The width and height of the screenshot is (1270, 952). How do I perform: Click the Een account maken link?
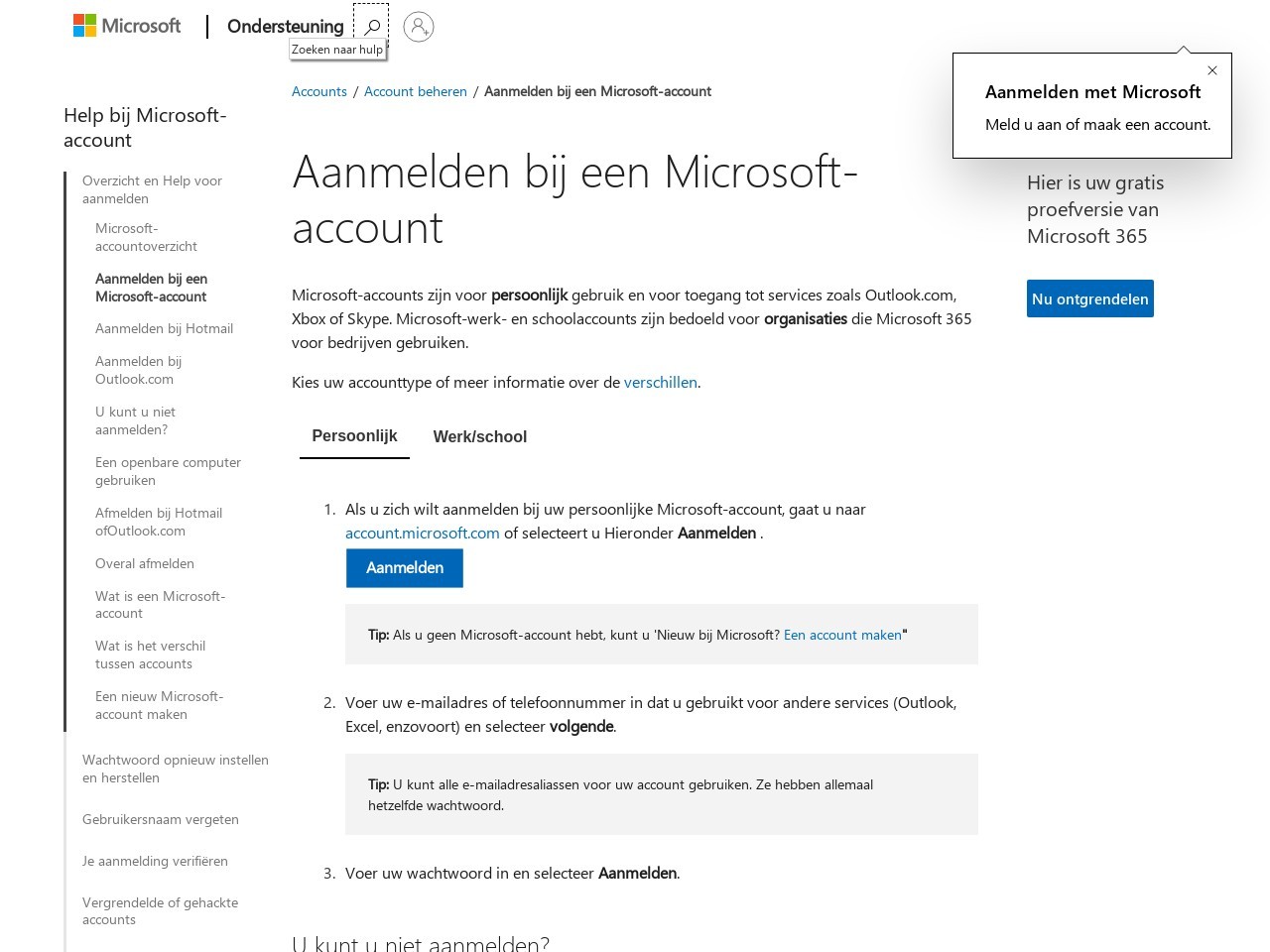(x=842, y=635)
